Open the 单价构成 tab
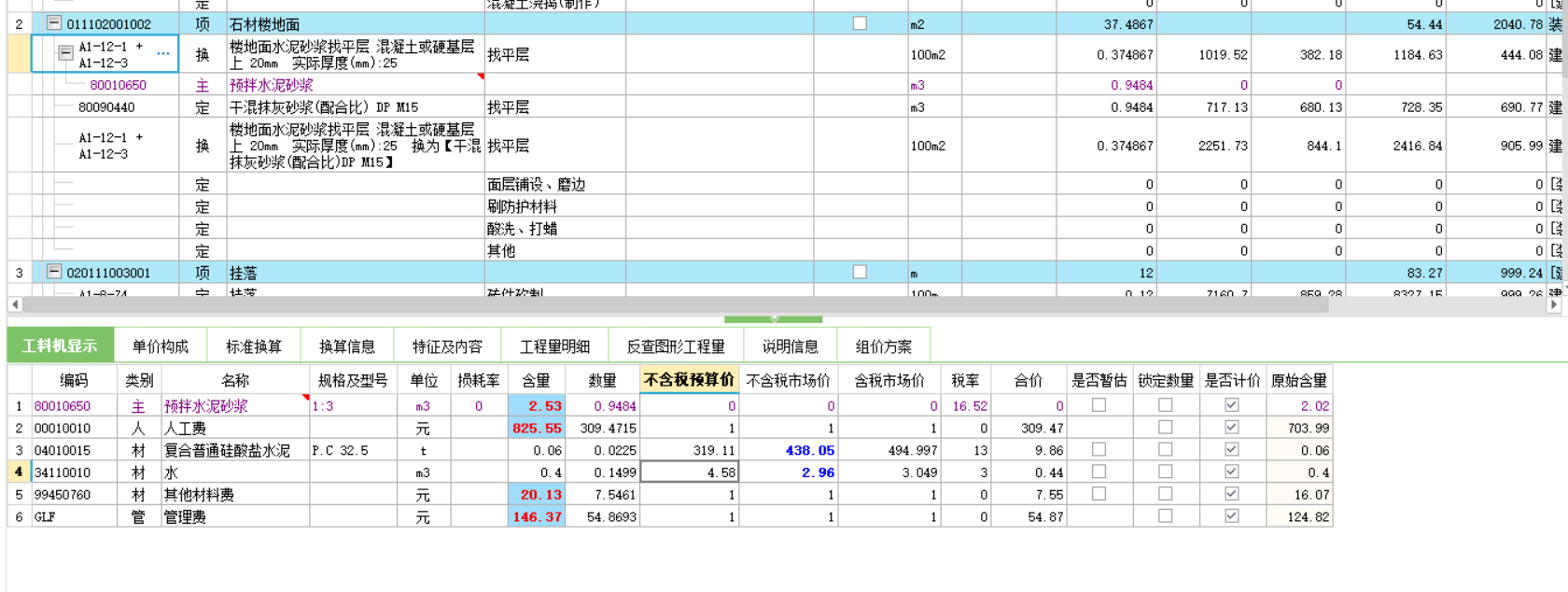Screen dimensions: 1568x592 (x=160, y=345)
